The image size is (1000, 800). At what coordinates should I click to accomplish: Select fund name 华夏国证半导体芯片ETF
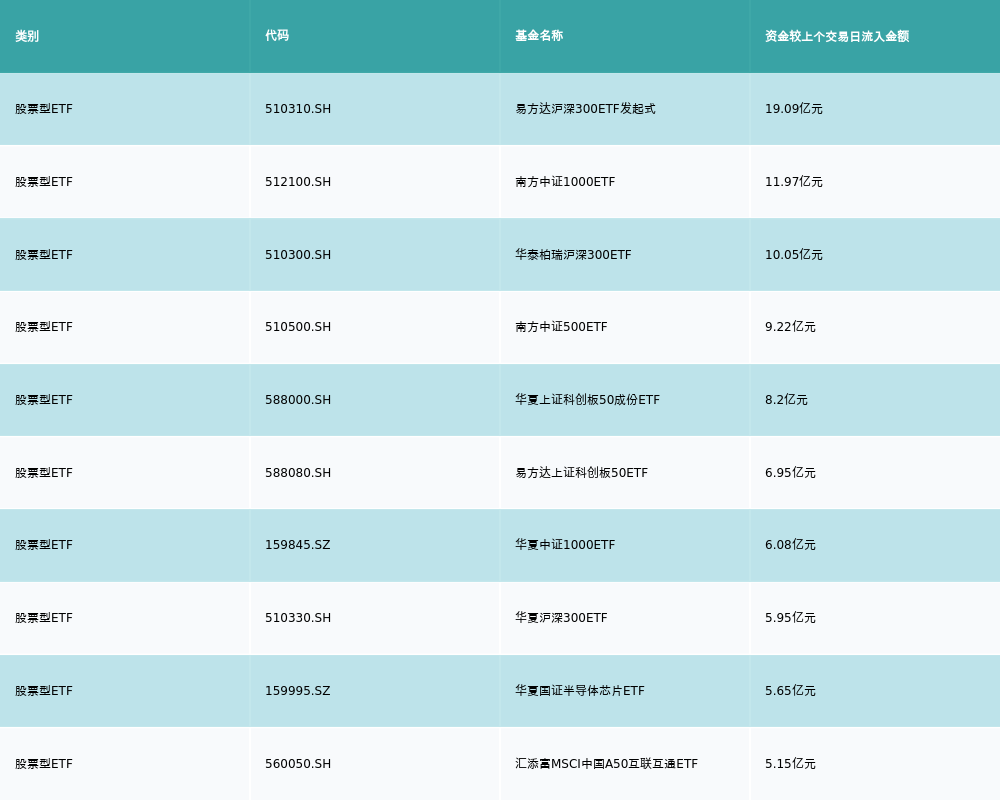point(580,691)
